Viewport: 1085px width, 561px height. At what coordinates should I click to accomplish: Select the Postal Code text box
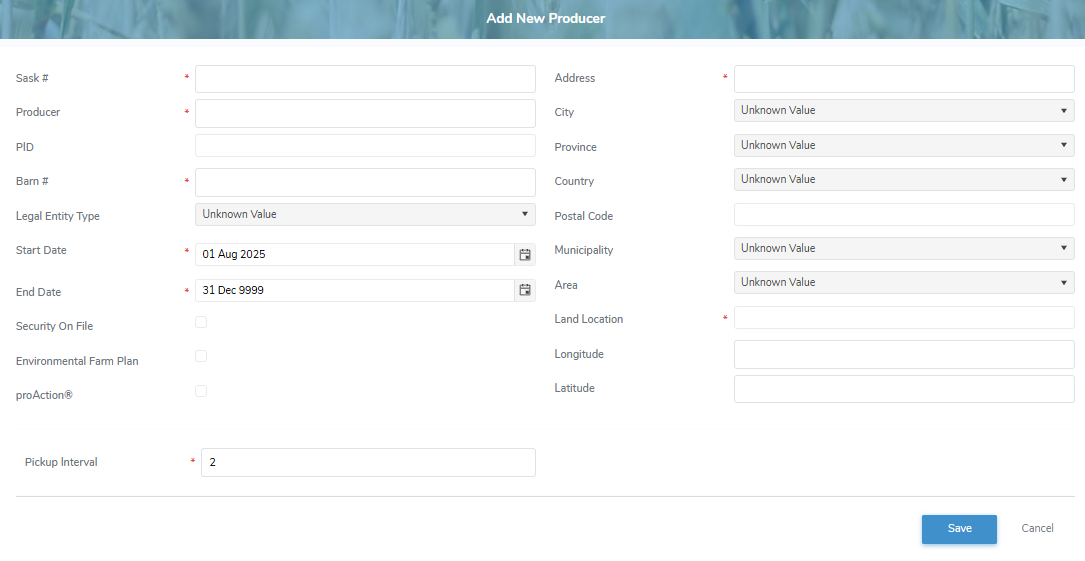[x=904, y=215]
